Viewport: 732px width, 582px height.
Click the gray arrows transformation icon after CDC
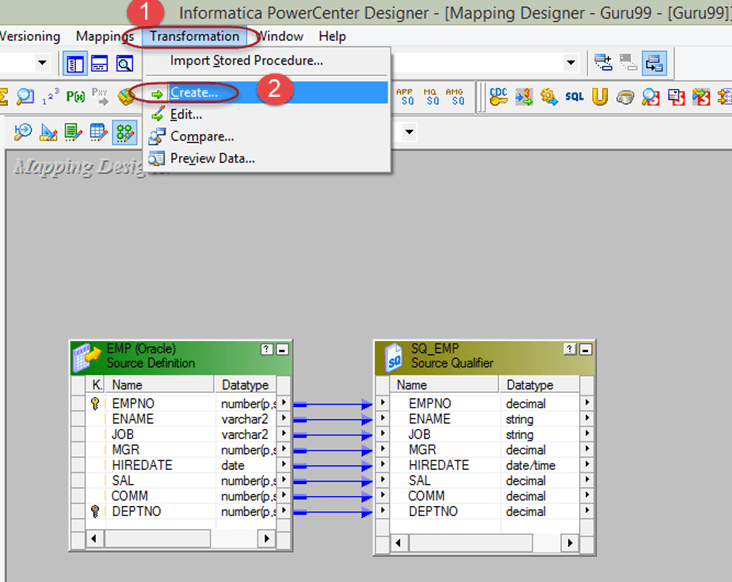524,97
